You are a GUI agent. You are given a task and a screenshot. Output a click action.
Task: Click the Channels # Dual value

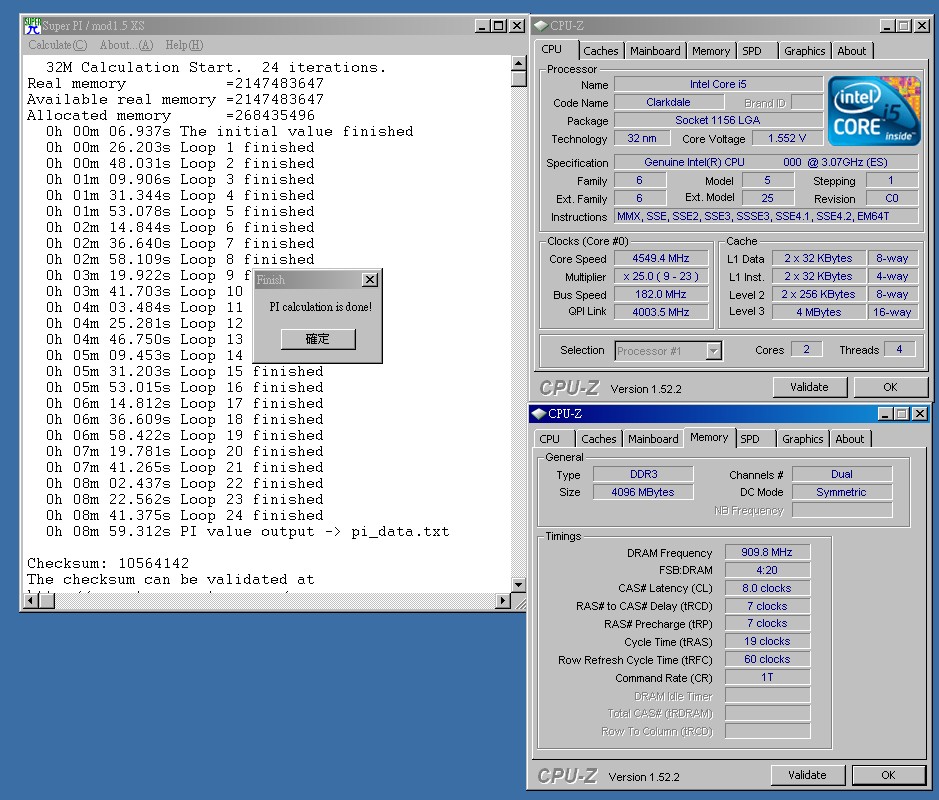click(842, 474)
